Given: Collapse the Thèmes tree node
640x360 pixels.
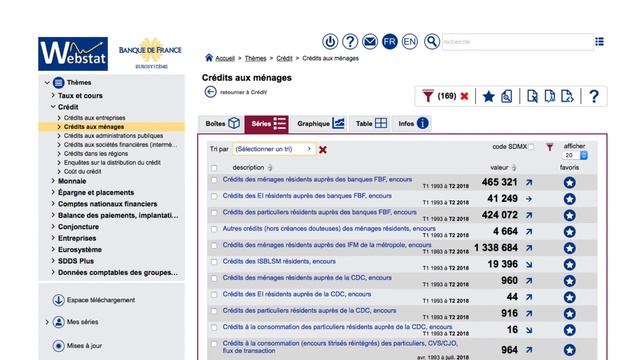Looking at the screenshot, I should click(47, 82).
